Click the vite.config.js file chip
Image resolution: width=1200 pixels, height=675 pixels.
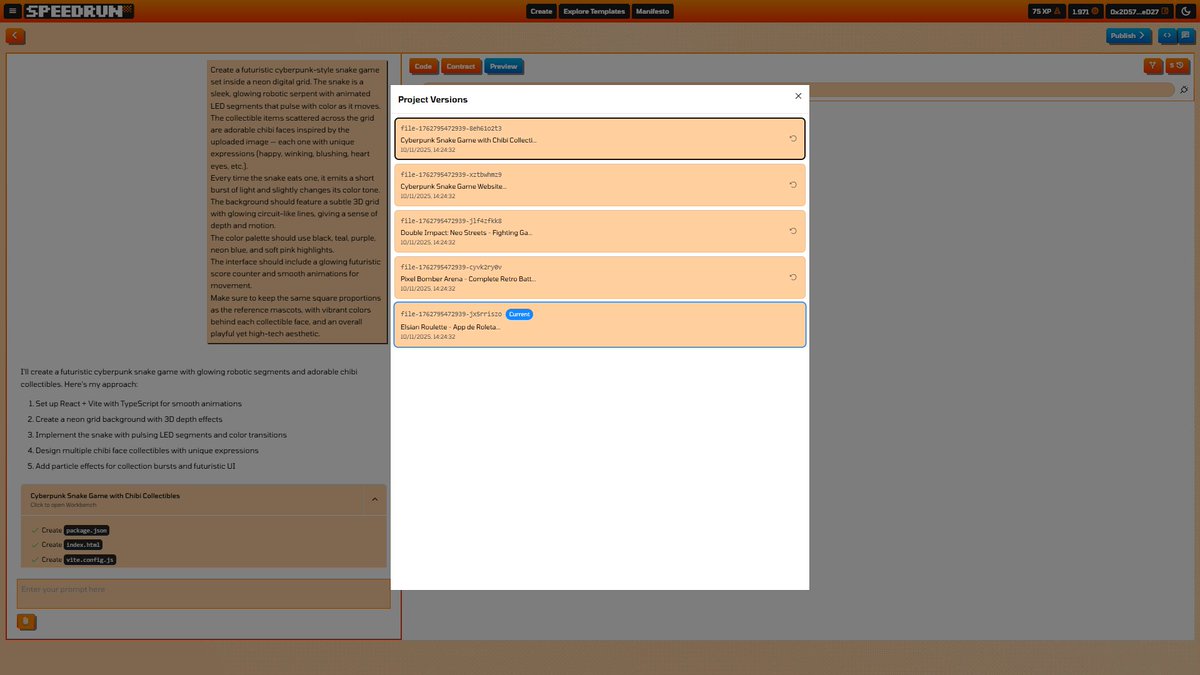[x=90, y=560]
